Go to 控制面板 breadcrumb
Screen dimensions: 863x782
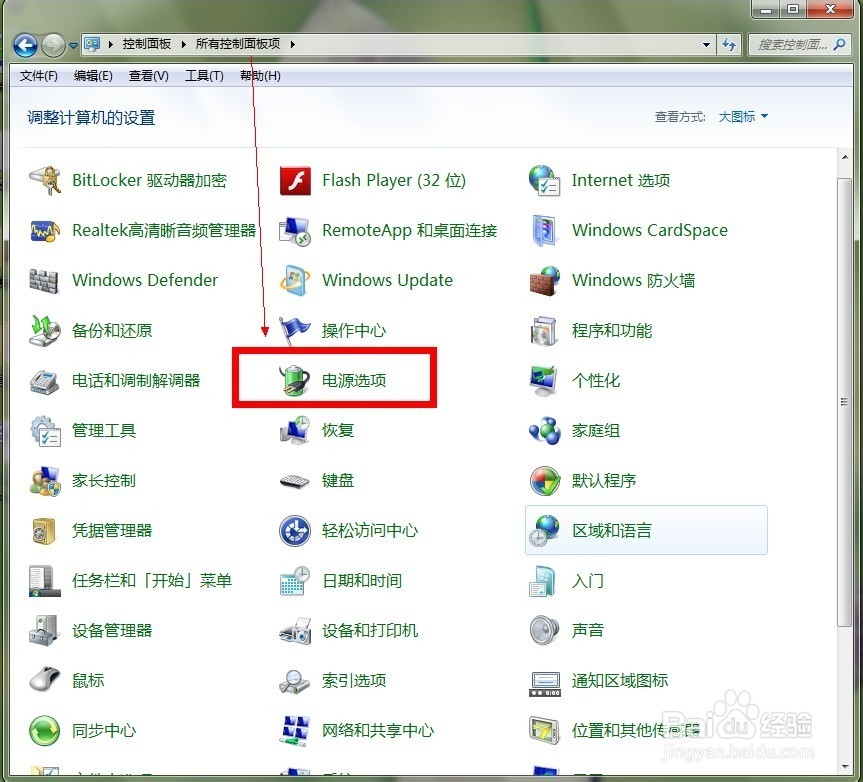146,44
